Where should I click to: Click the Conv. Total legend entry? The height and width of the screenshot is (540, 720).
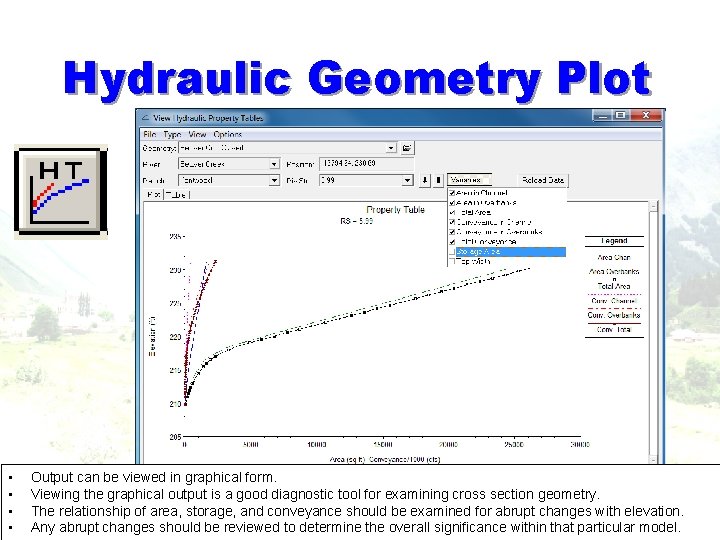[614, 330]
